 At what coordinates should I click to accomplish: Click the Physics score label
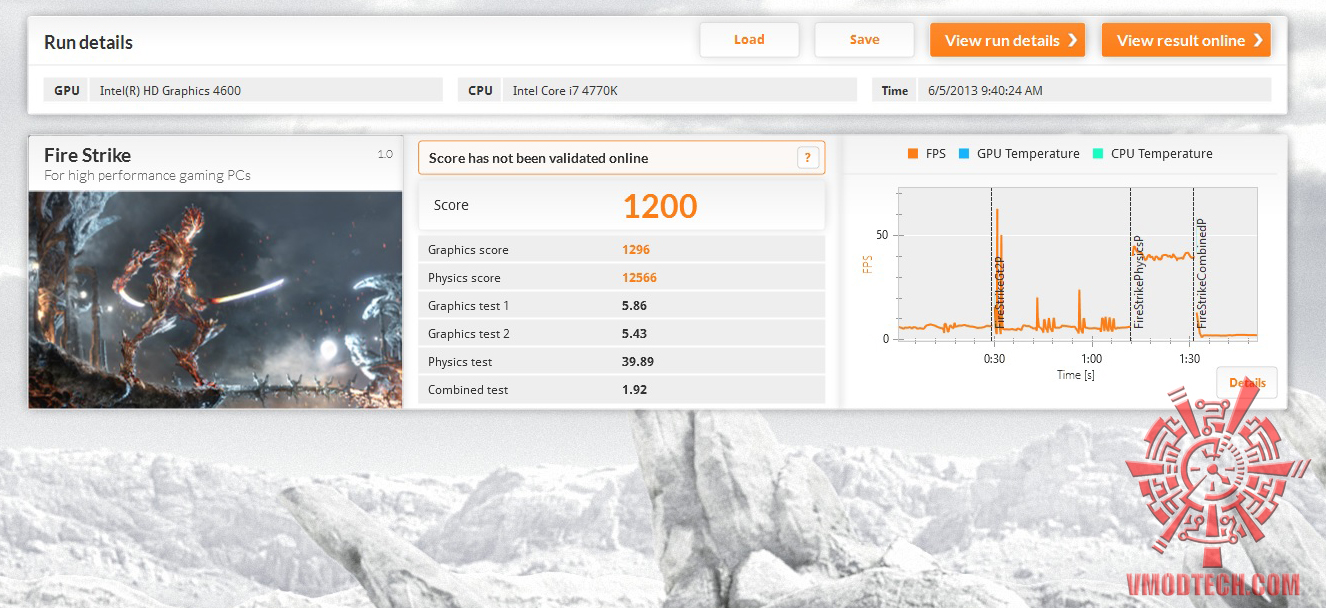point(464,278)
